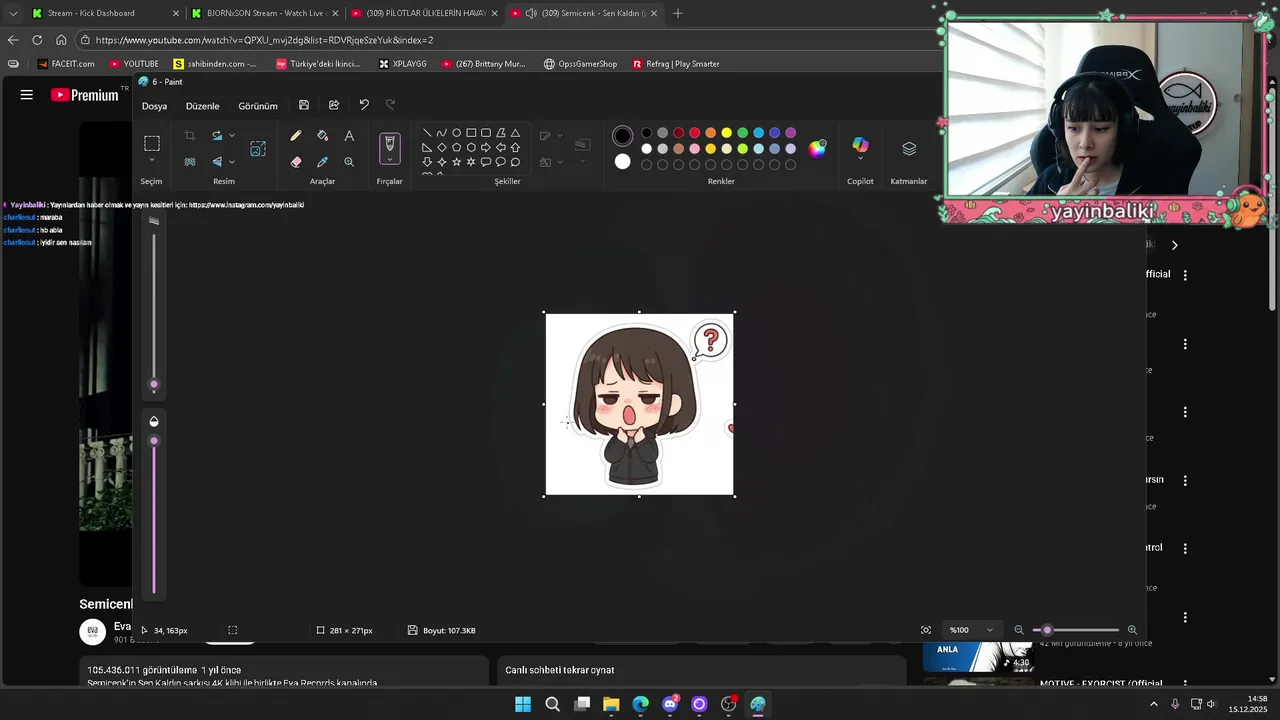Viewport: 1280px width, 720px height.
Task: Open the Görünüm menu
Action: coord(258,106)
